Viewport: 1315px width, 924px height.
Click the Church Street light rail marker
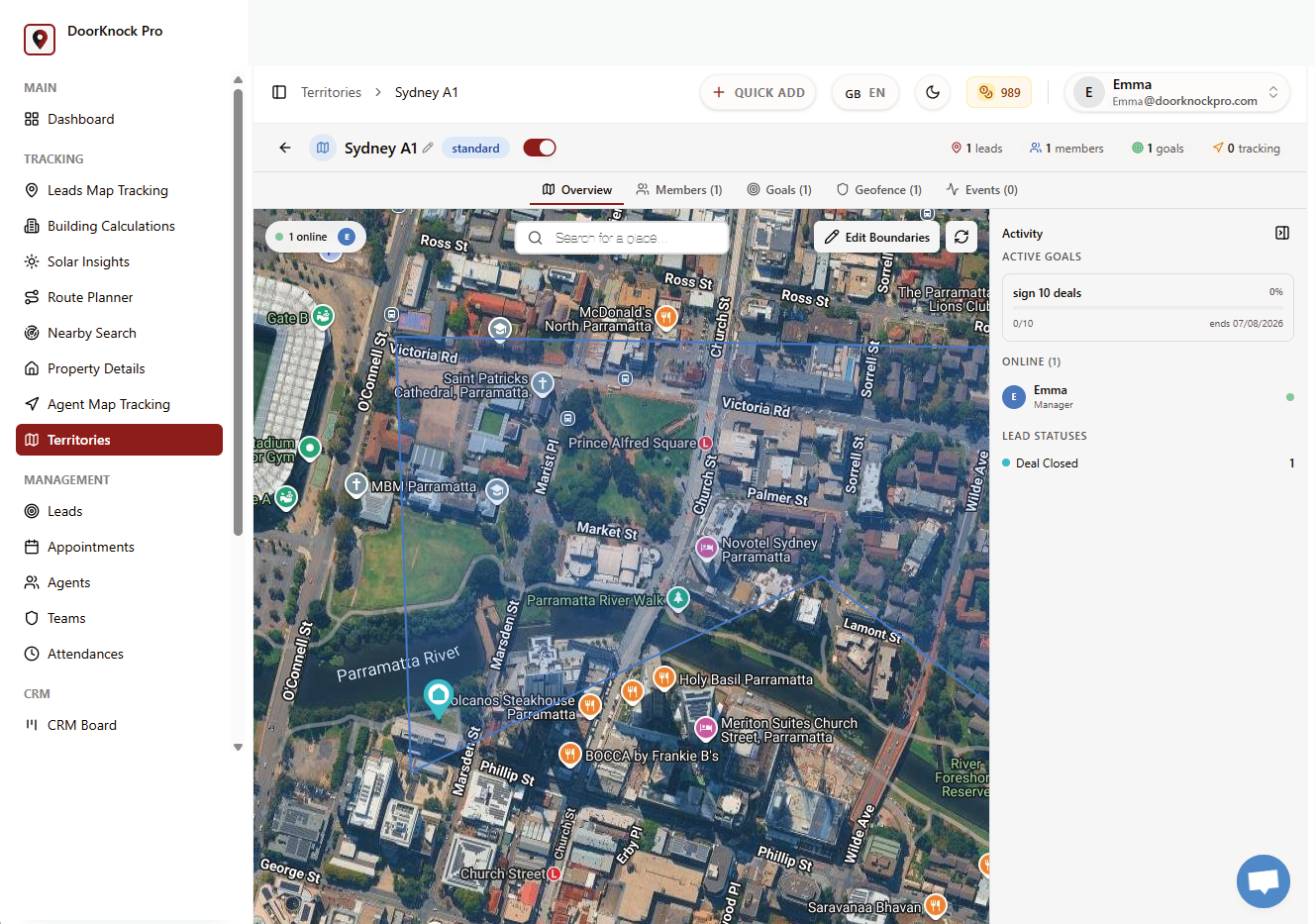click(555, 873)
